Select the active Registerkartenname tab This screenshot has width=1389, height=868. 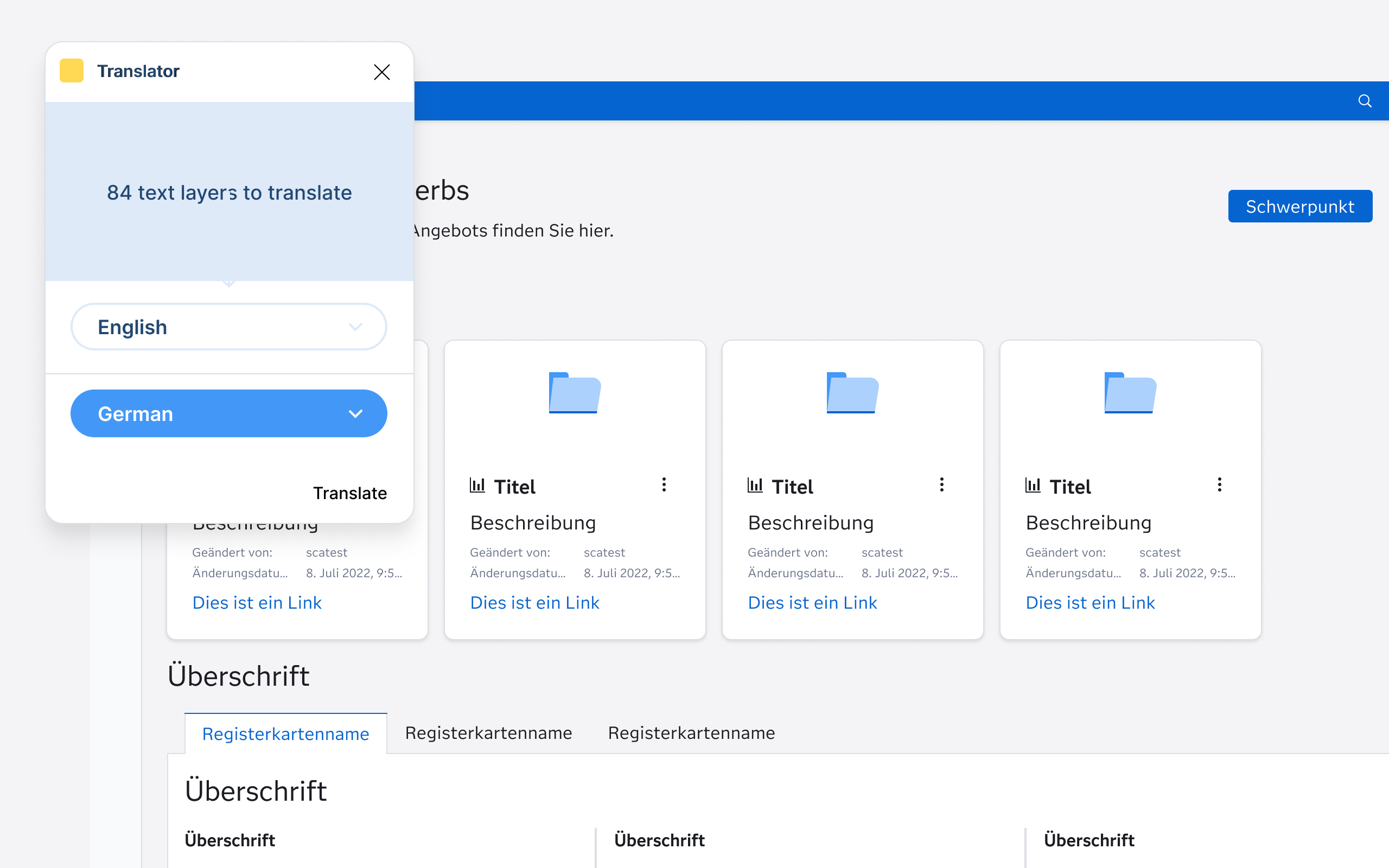point(286,733)
